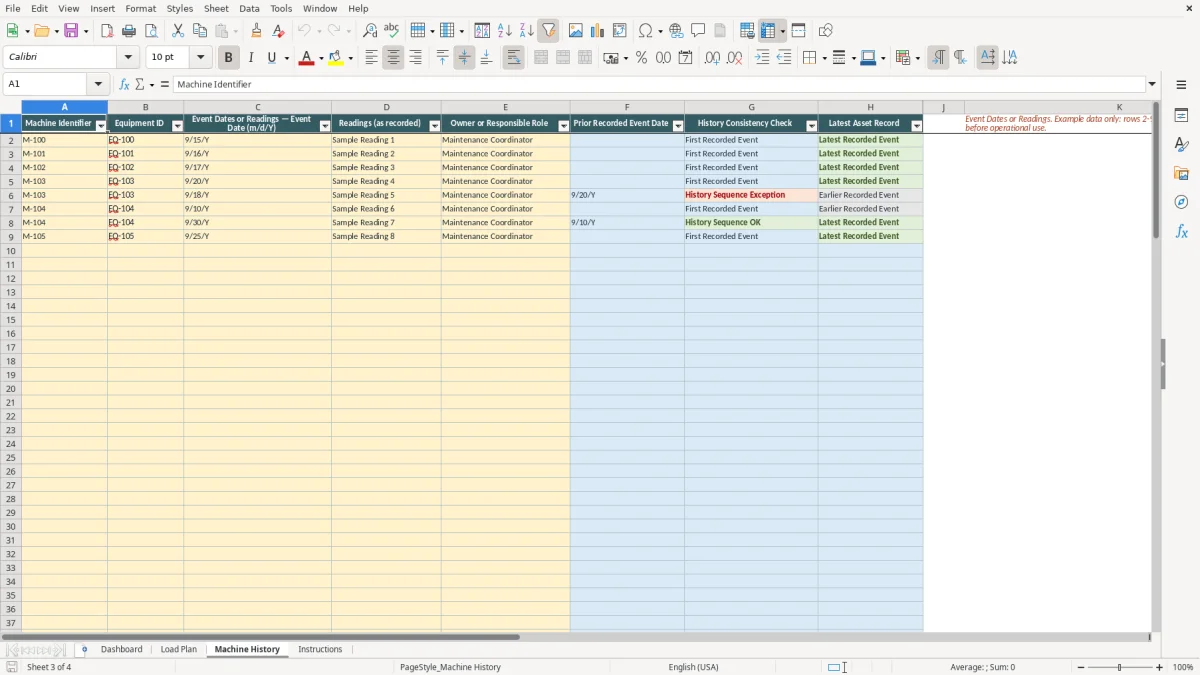Run the spelling check
This screenshot has width=1200, height=675.
pos(392,31)
